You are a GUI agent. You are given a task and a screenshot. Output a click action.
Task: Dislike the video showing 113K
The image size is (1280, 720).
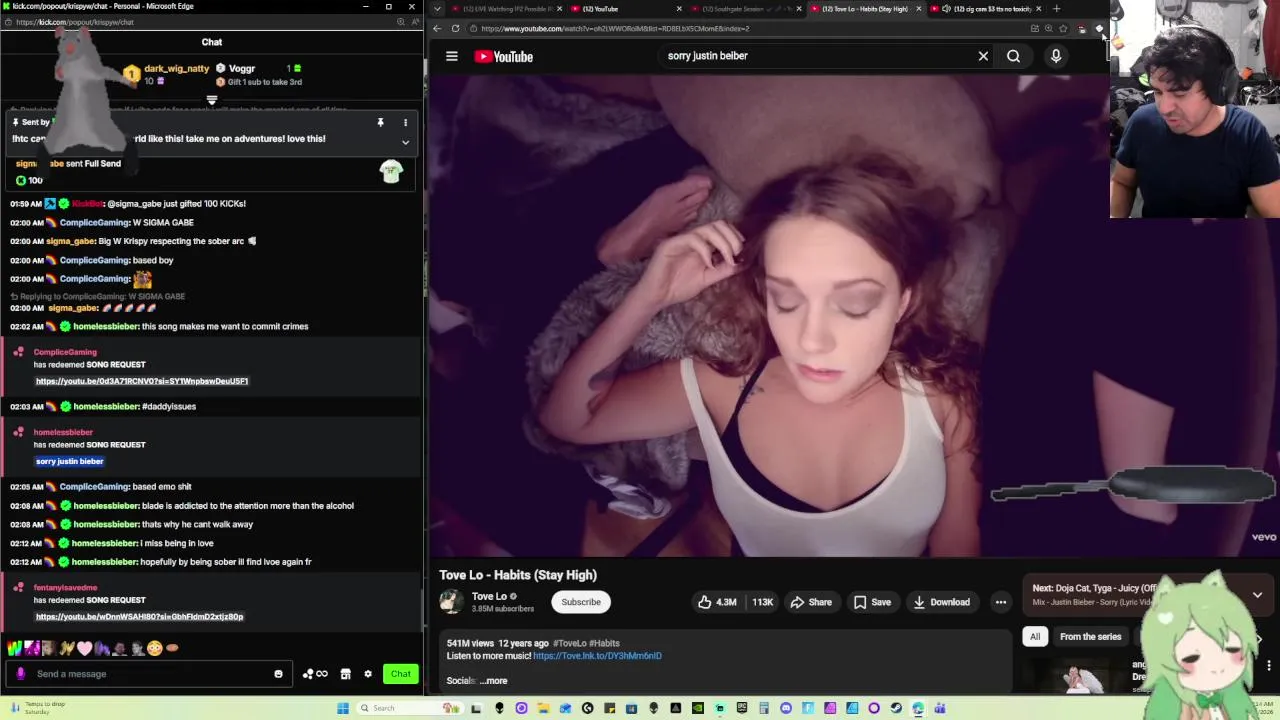click(x=762, y=602)
